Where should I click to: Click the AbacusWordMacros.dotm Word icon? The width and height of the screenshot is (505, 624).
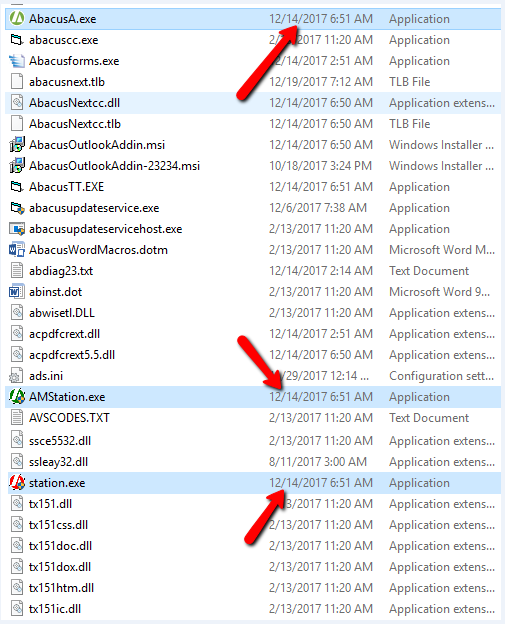click(x=17, y=250)
